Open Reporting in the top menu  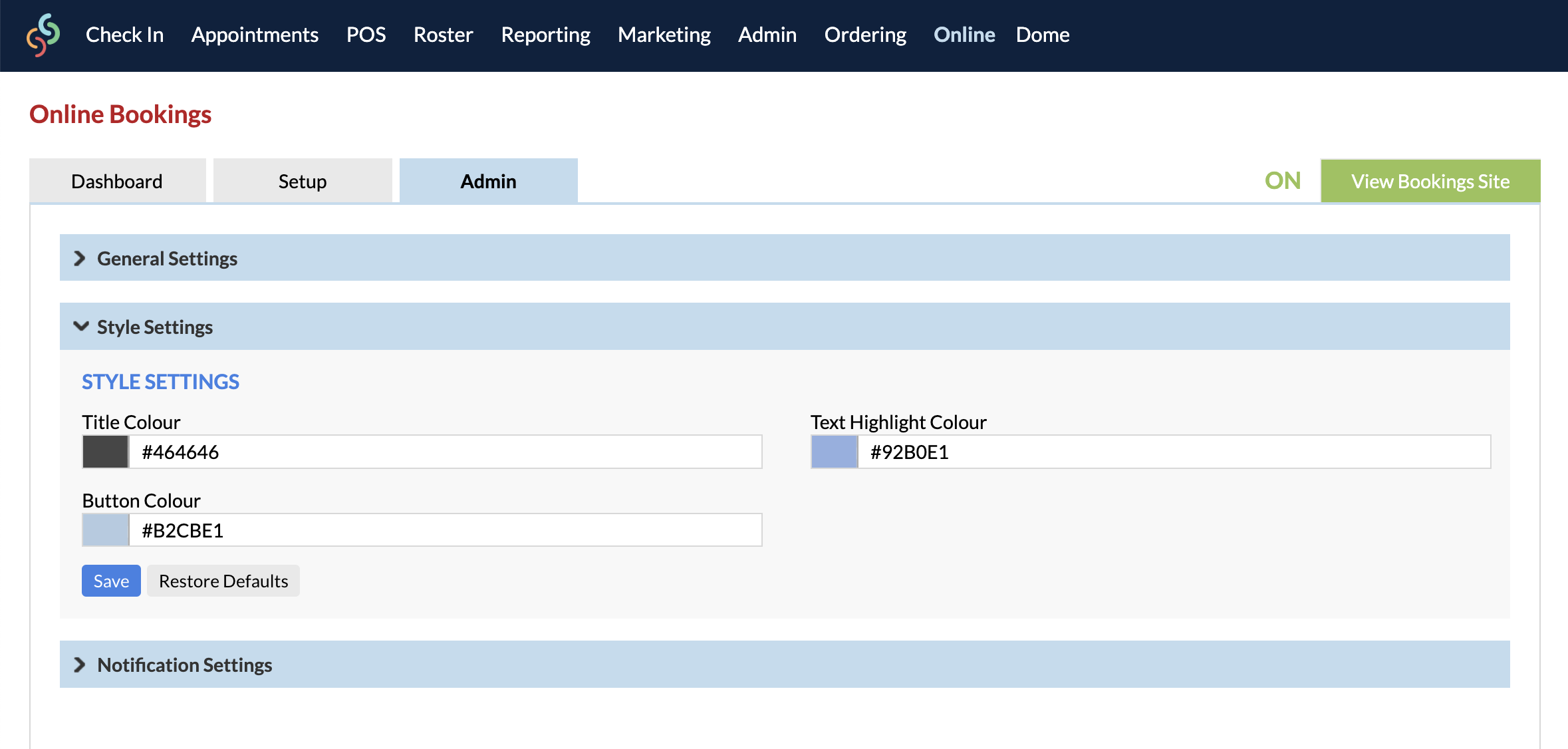pyautogui.click(x=545, y=35)
